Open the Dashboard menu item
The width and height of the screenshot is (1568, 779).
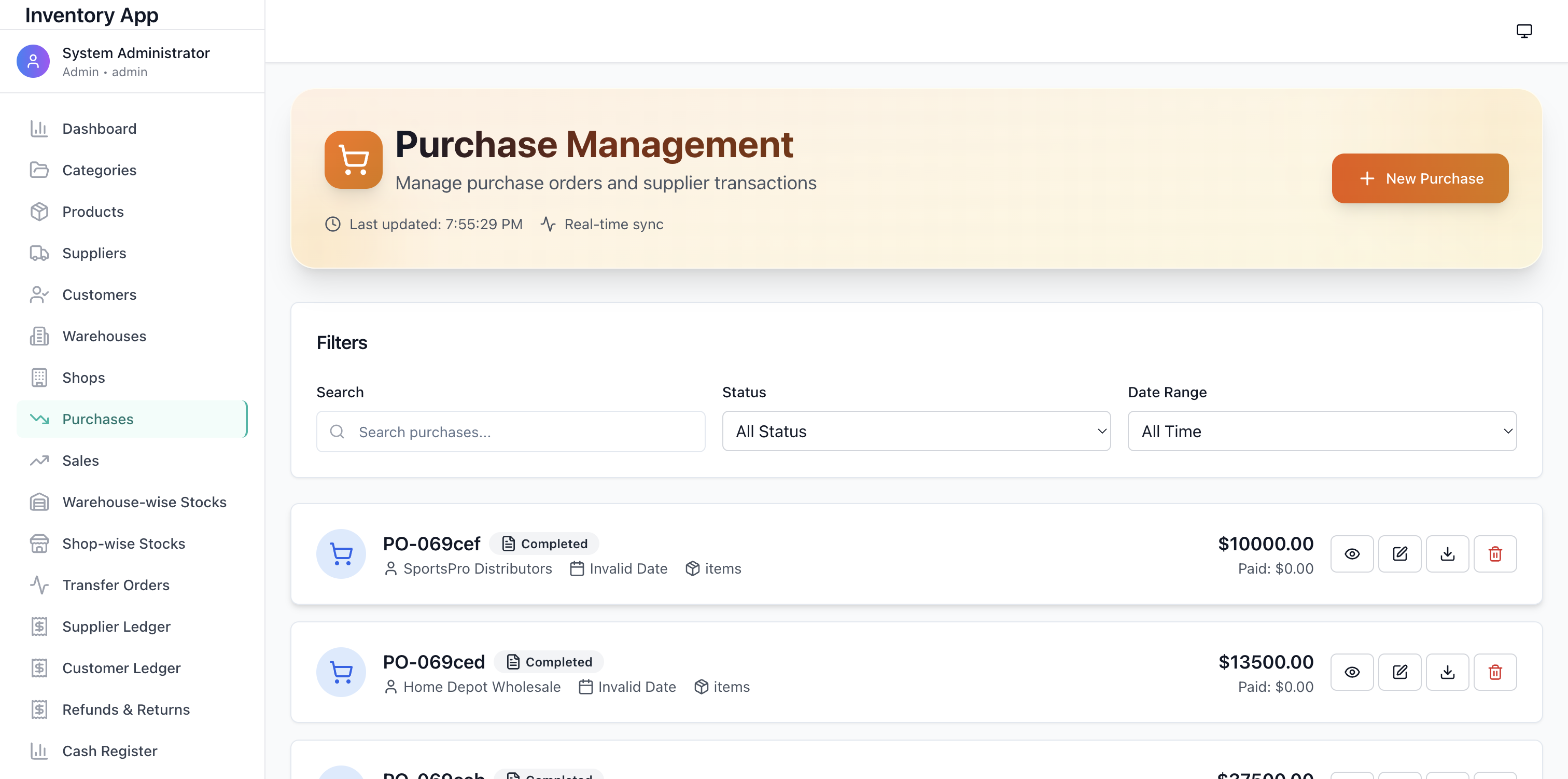132,129
